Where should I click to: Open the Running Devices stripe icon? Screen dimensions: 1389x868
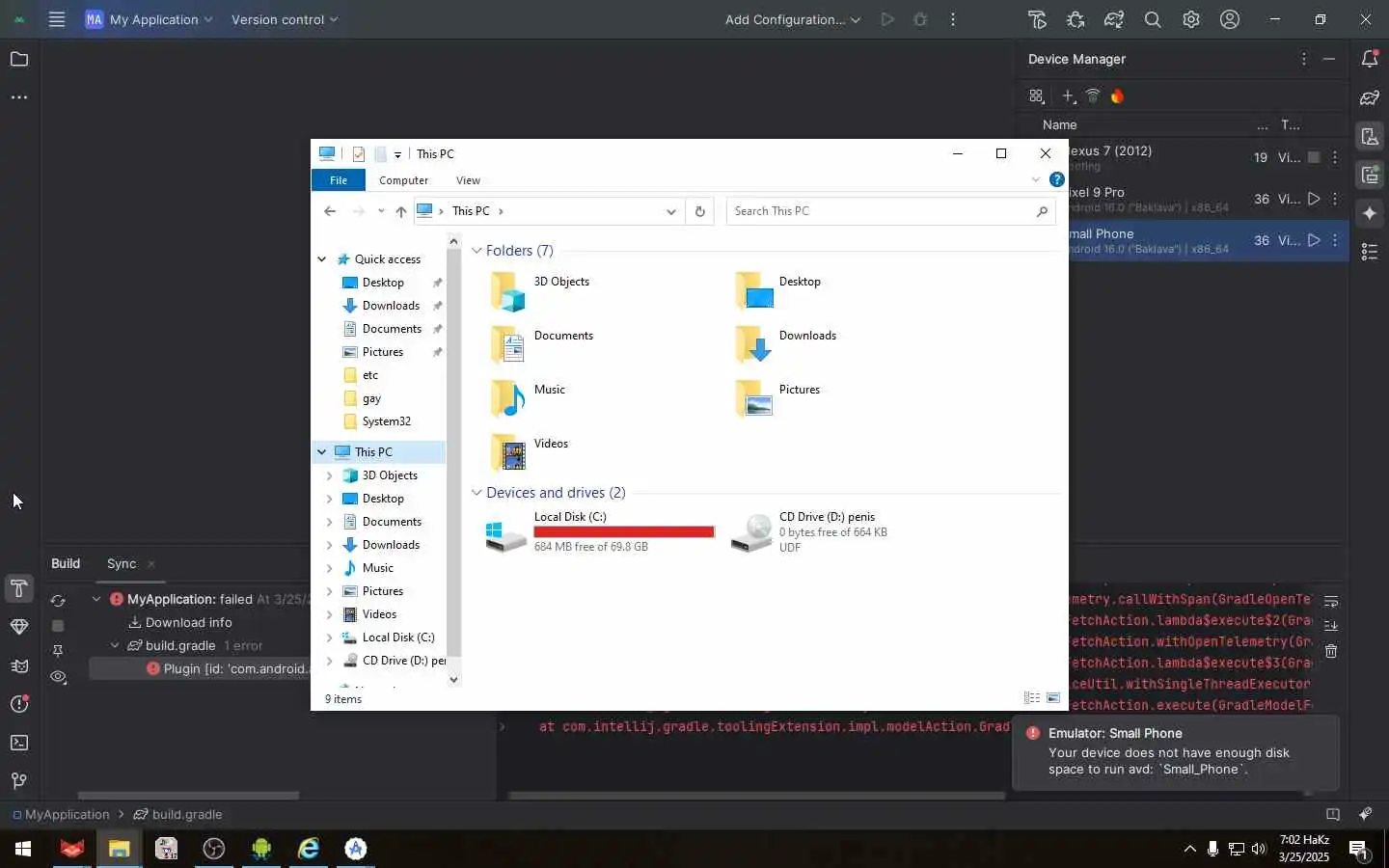click(x=1370, y=175)
